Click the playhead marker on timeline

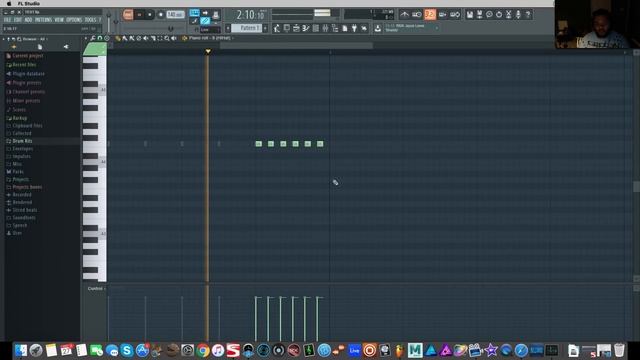click(208, 51)
